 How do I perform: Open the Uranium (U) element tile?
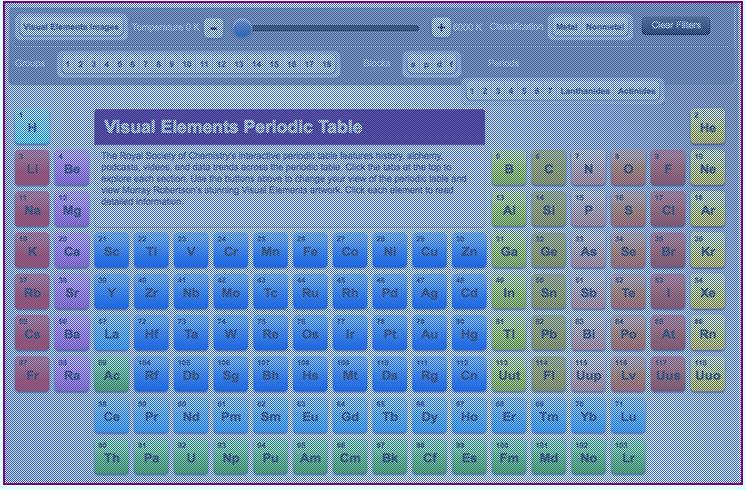click(191, 458)
